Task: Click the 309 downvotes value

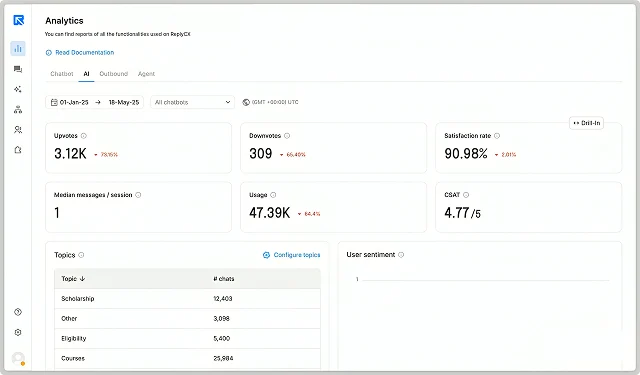Action: 260,154
